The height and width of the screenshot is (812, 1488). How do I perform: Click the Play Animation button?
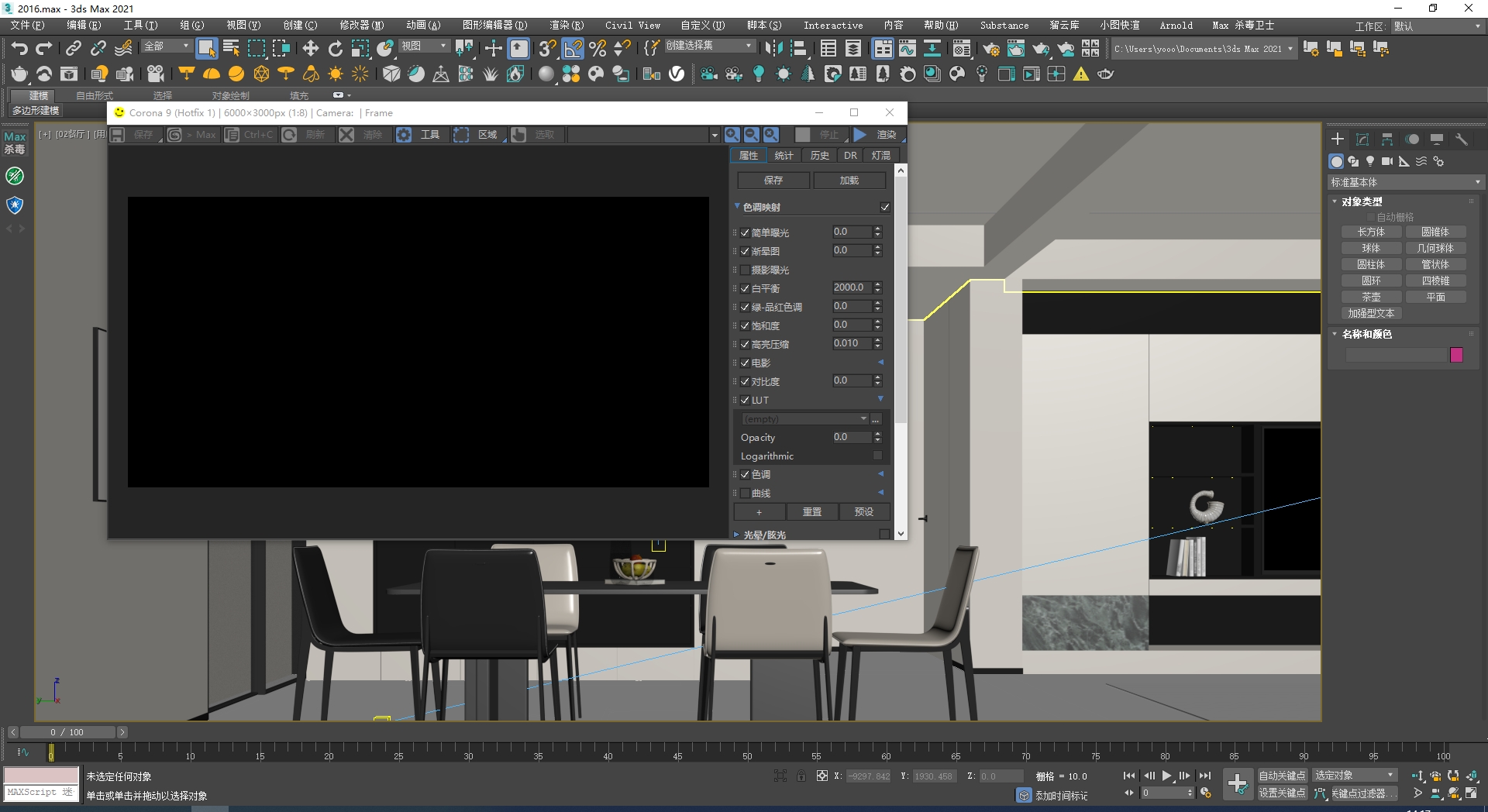click(1166, 776)
